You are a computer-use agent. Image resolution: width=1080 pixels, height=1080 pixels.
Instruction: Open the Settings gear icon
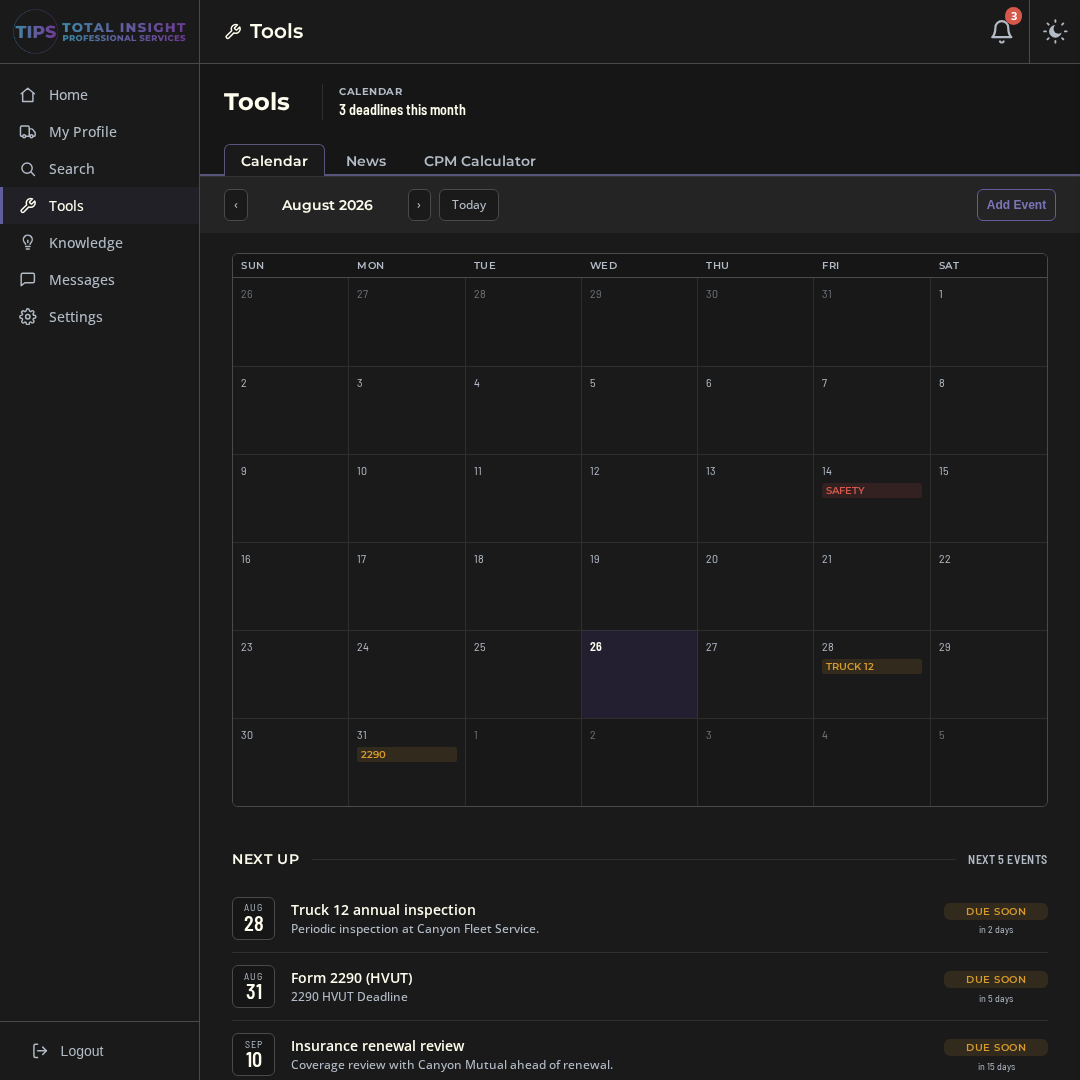pos(28,317)
